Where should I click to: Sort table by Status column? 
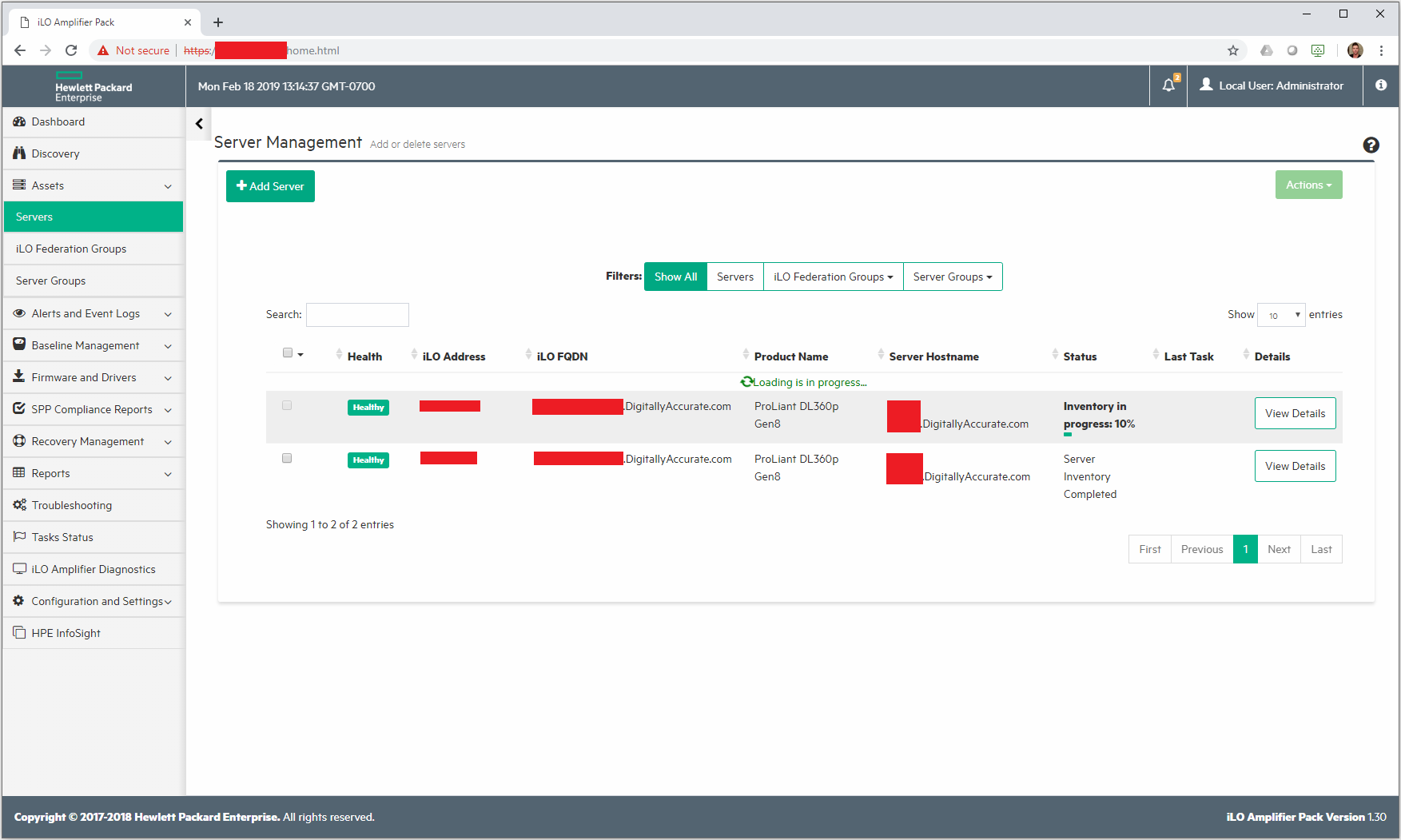(x=1080, y=356)
